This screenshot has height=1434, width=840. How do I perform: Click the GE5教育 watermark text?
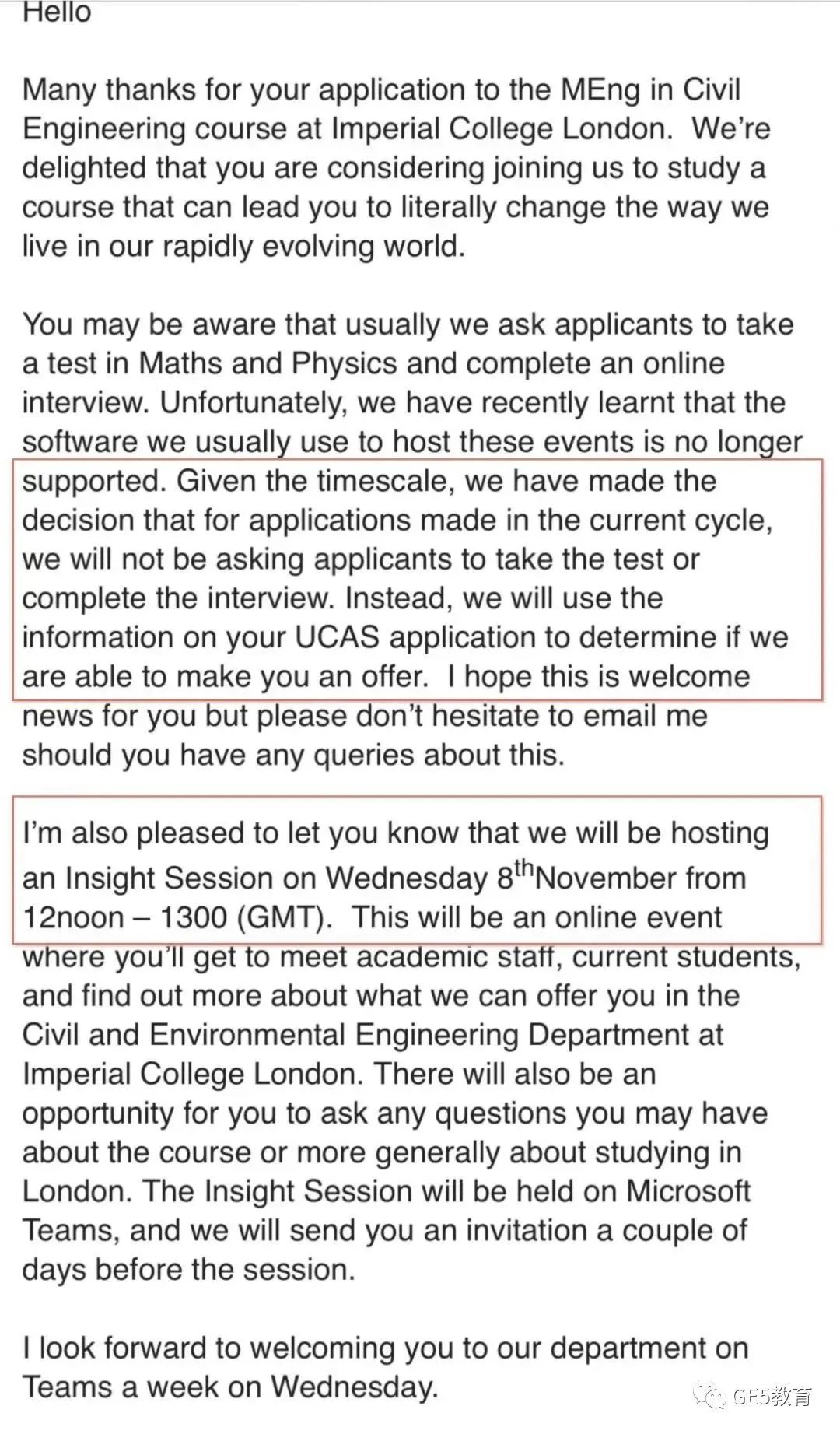tap(773, 1397)
